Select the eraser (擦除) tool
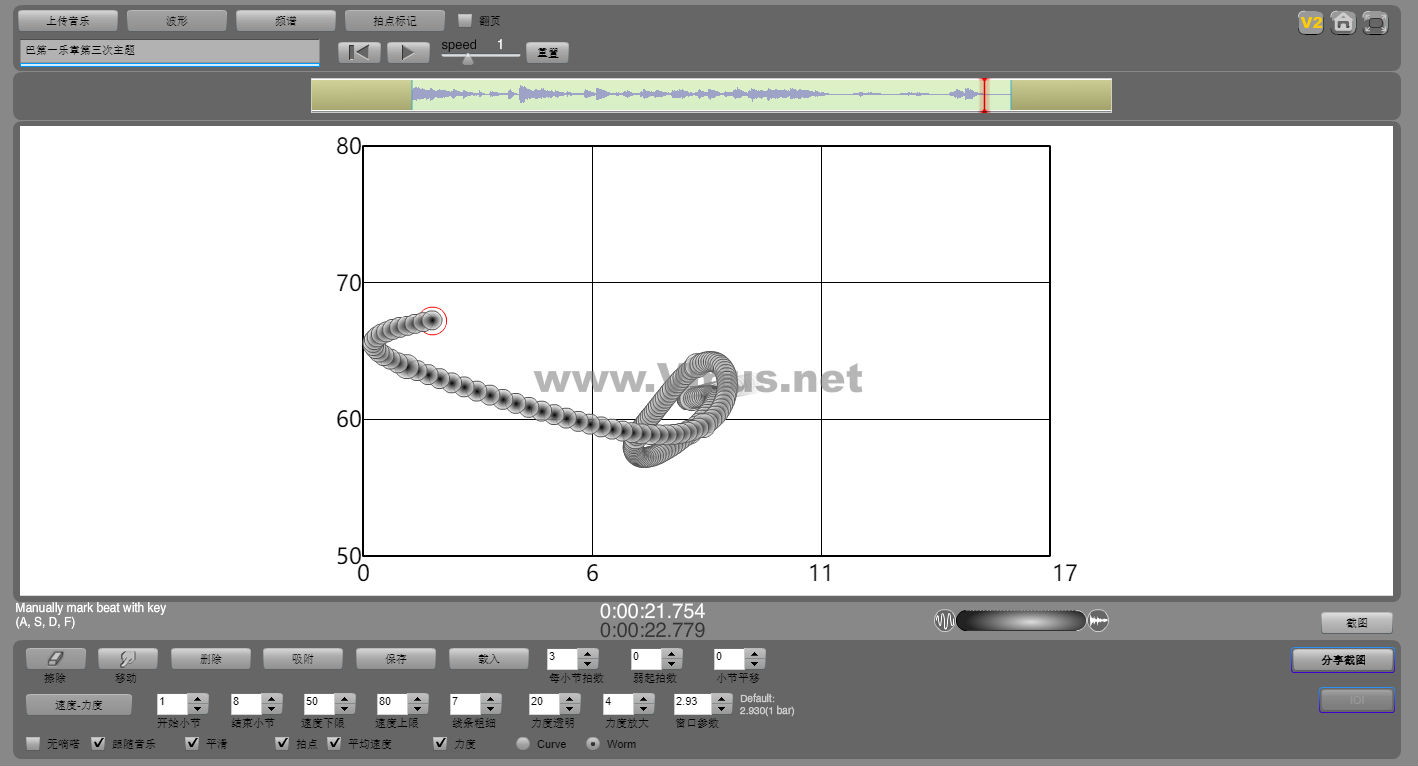 (x=55, y=658)
